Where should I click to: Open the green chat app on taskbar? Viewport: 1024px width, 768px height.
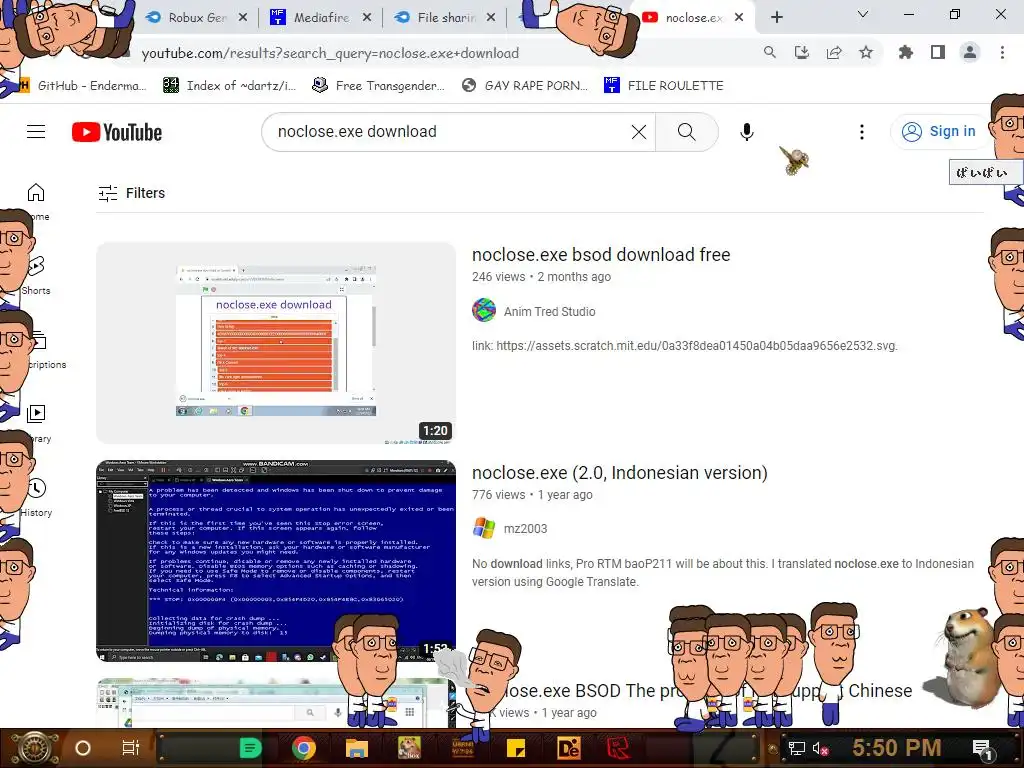coord(250,748)
